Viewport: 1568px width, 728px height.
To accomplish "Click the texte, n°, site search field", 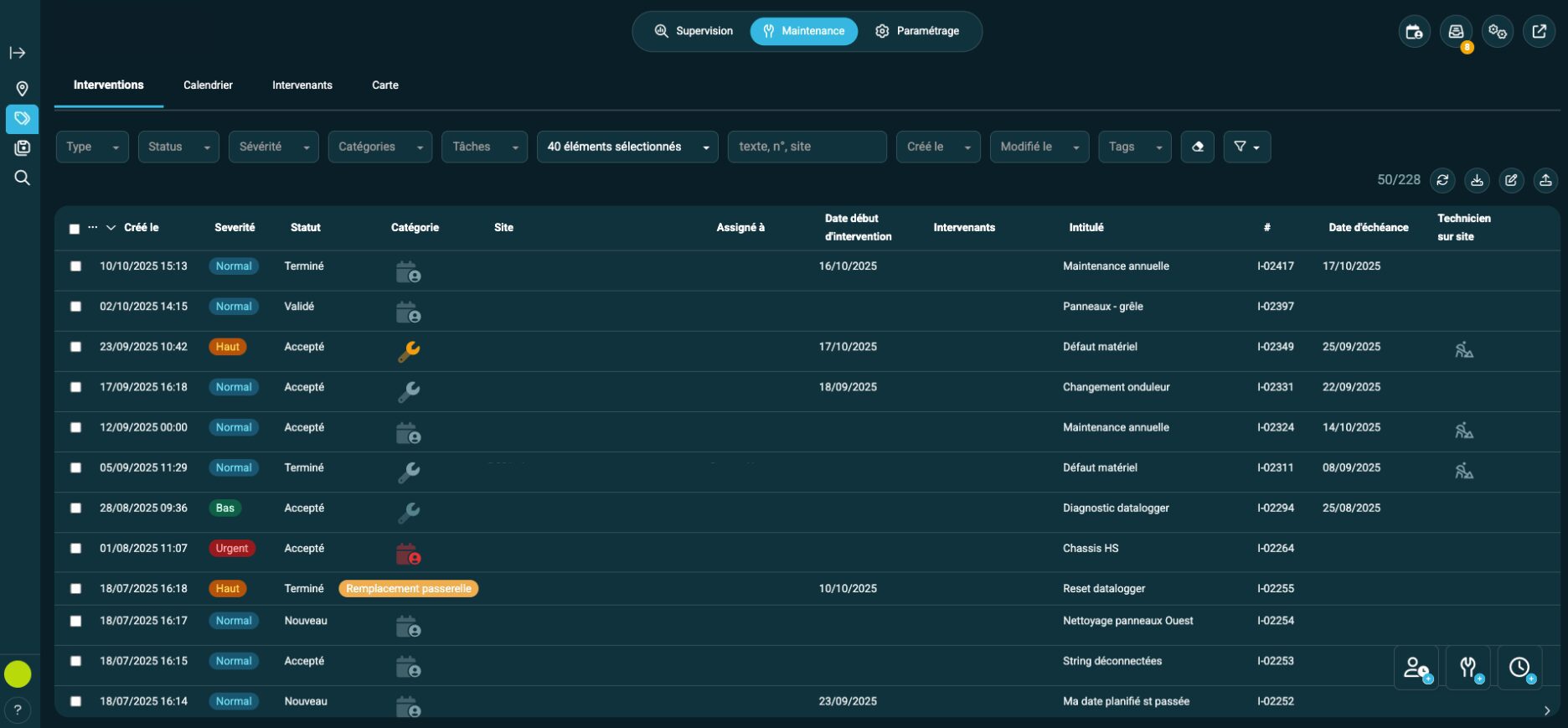I will click(806, 147).
